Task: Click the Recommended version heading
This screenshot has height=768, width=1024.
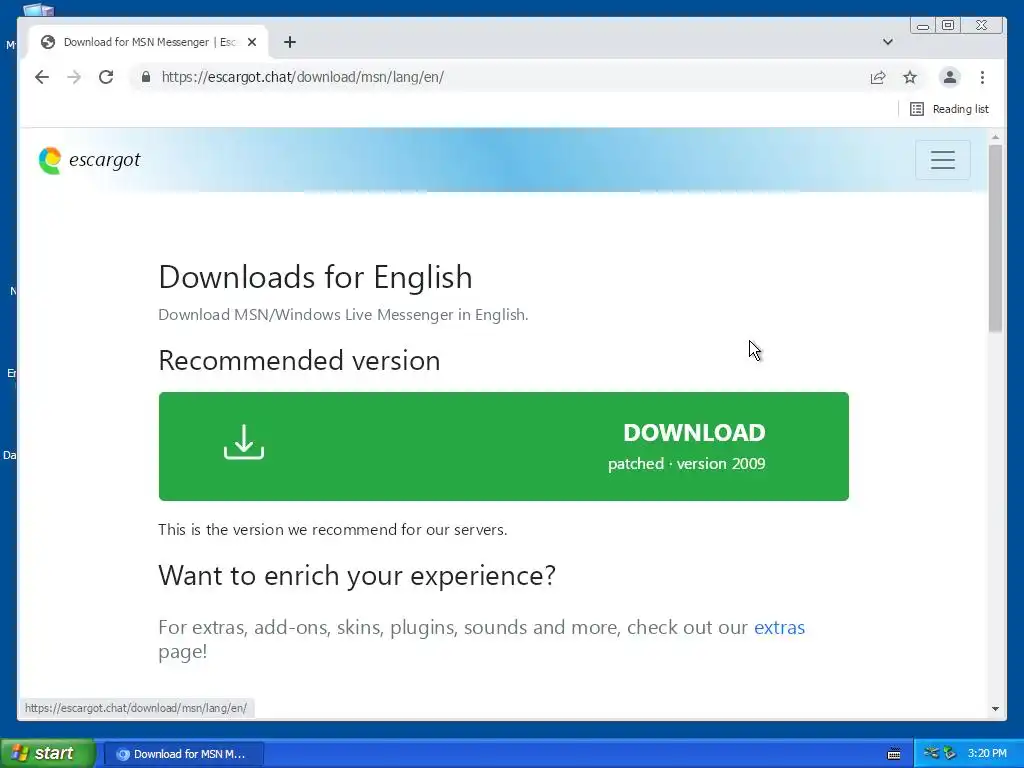Action: [x=299, y=360]
